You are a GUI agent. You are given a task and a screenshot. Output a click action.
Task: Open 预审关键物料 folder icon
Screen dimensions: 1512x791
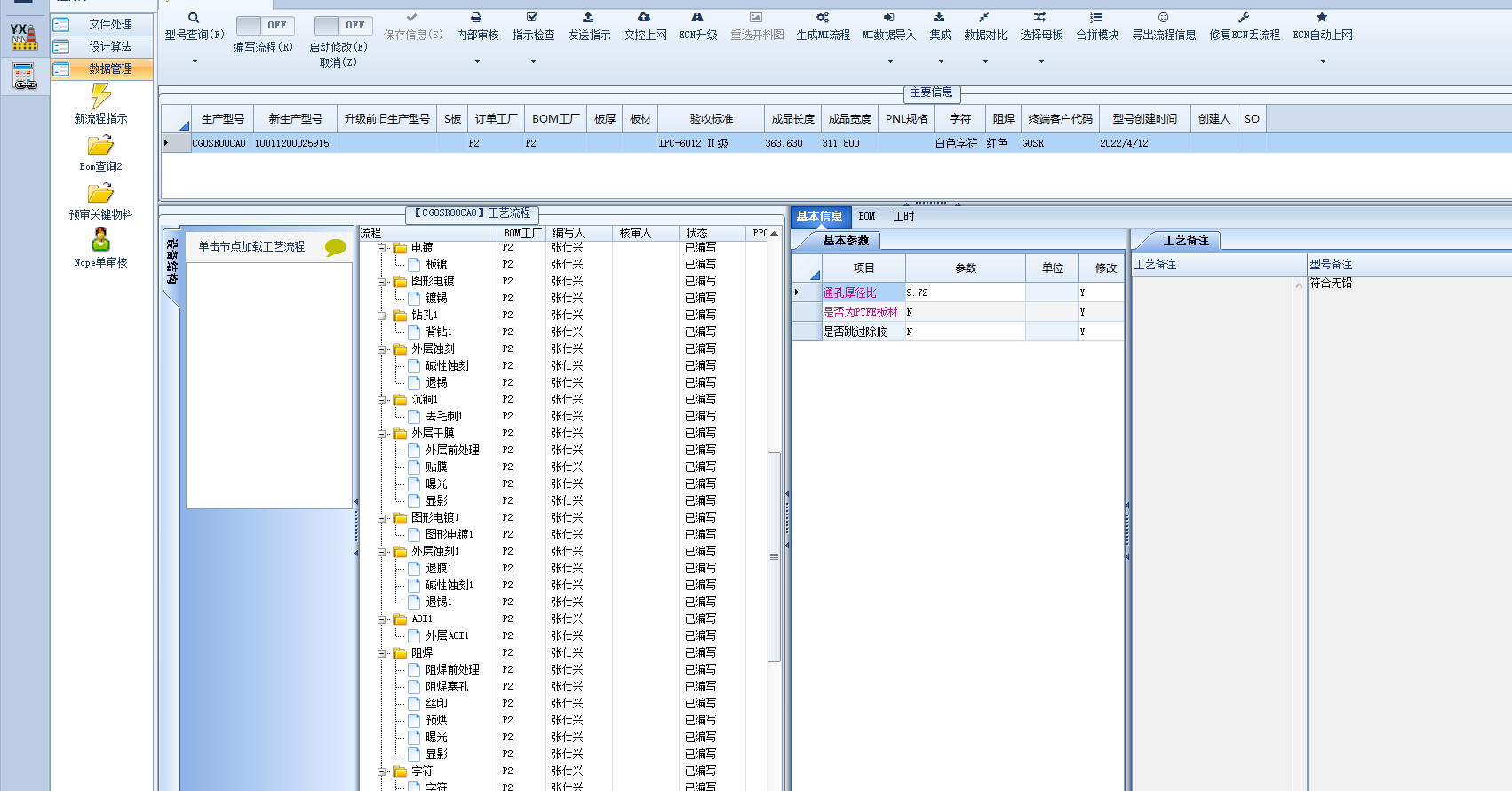pos(100,194)
